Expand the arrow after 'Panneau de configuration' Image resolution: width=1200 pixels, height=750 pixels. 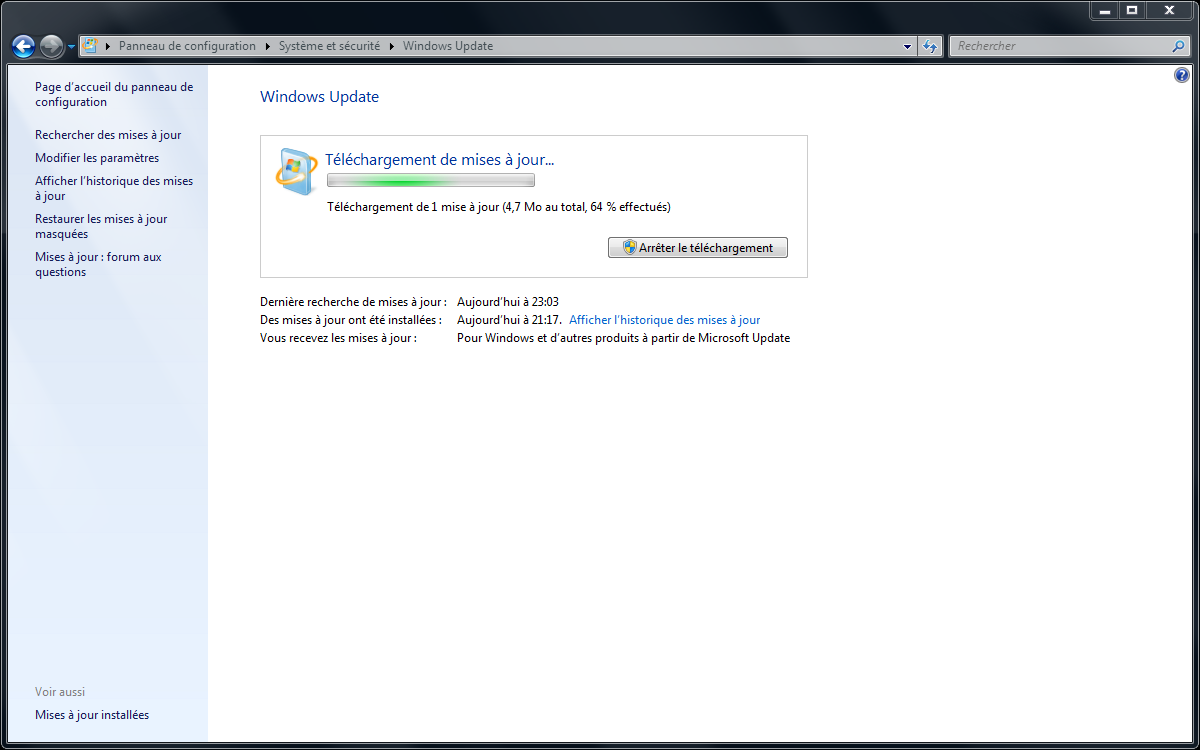click(267, 46)
